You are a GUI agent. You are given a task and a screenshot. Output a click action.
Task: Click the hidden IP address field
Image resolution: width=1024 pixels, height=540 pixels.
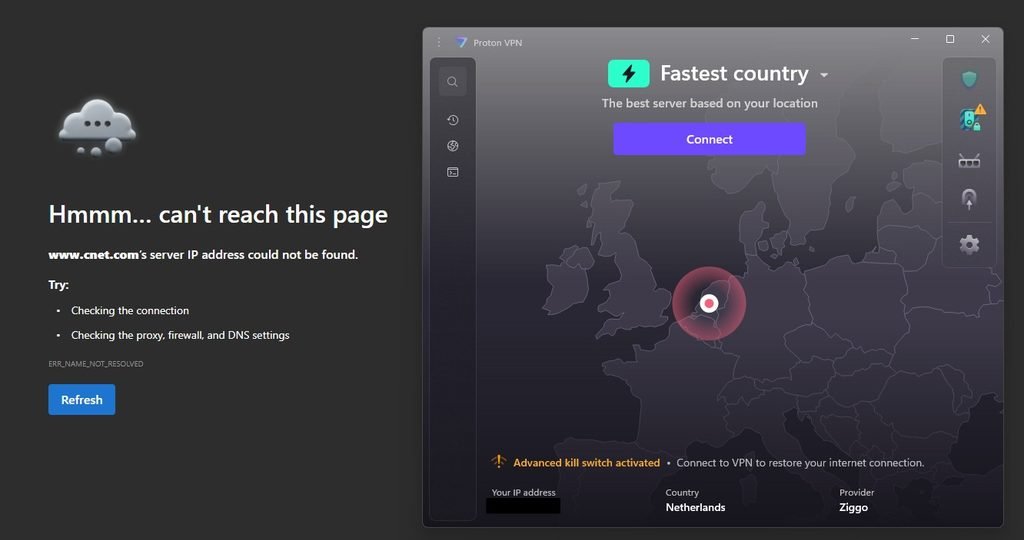click(523, 505)
